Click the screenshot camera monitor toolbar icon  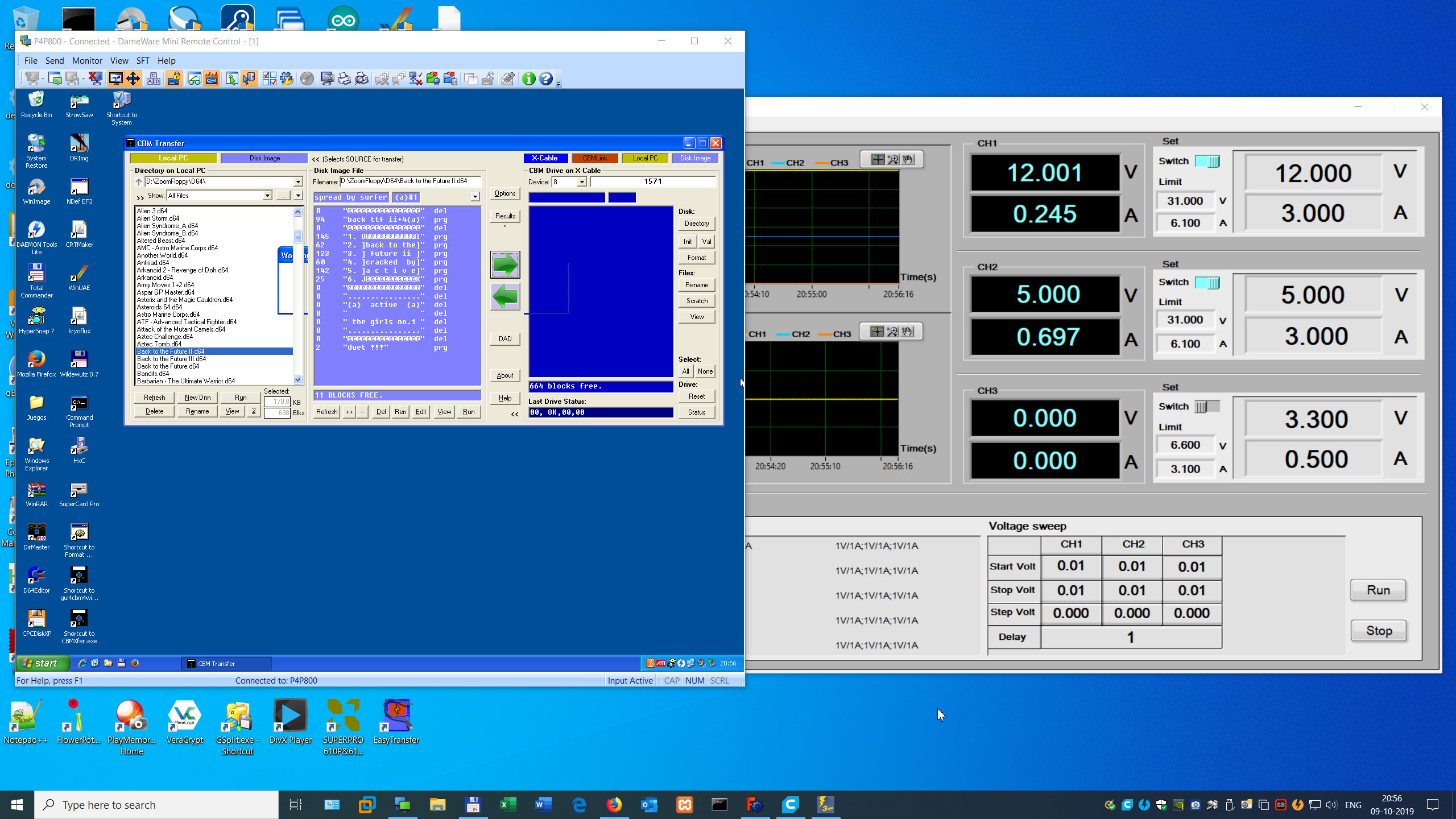[x=327, y=78]
